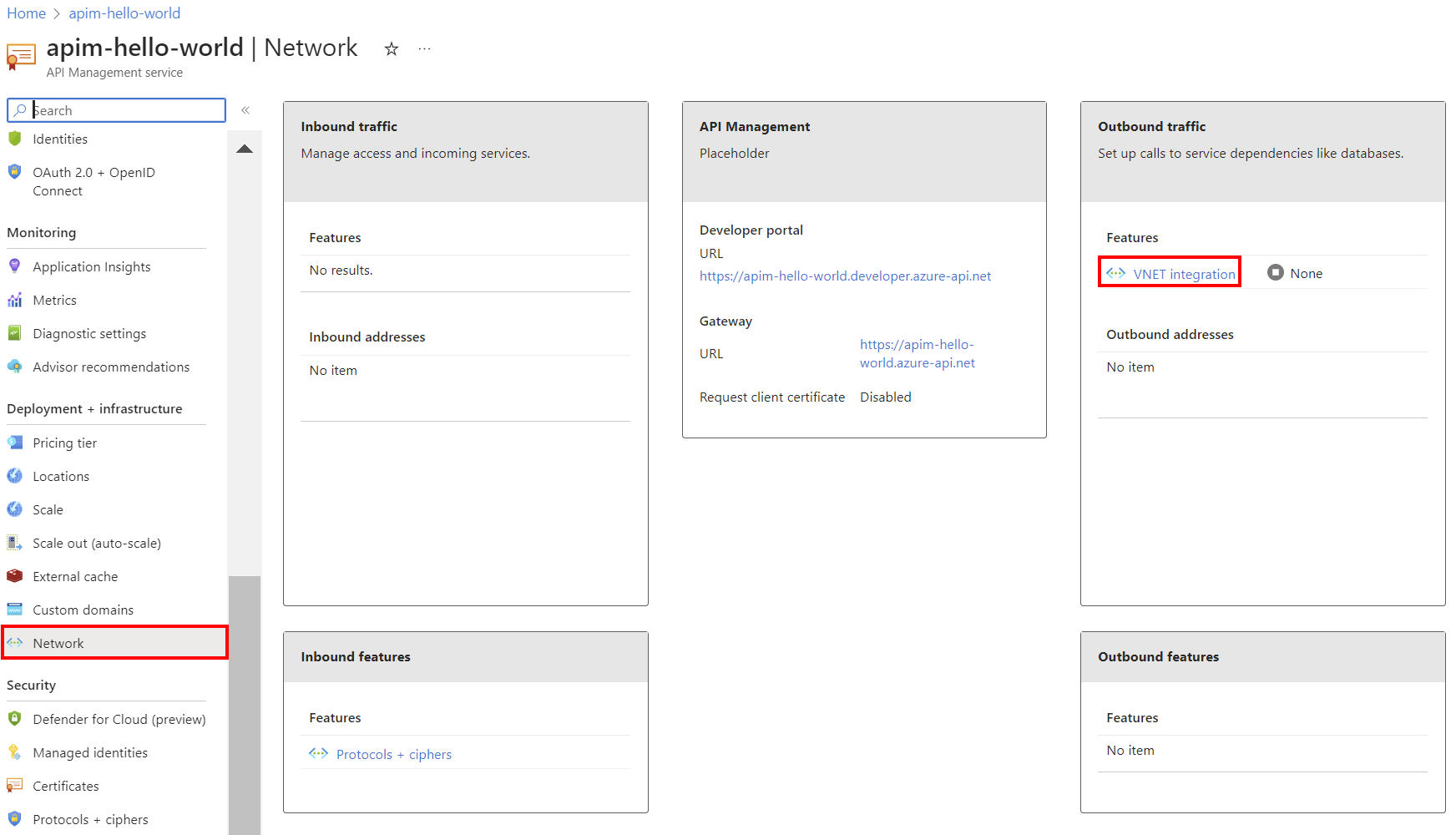The width and height of the screenshot is (1456, 835).
Task: Collapse the sidebar with double chevron
Action: click(x=245, y=110)
